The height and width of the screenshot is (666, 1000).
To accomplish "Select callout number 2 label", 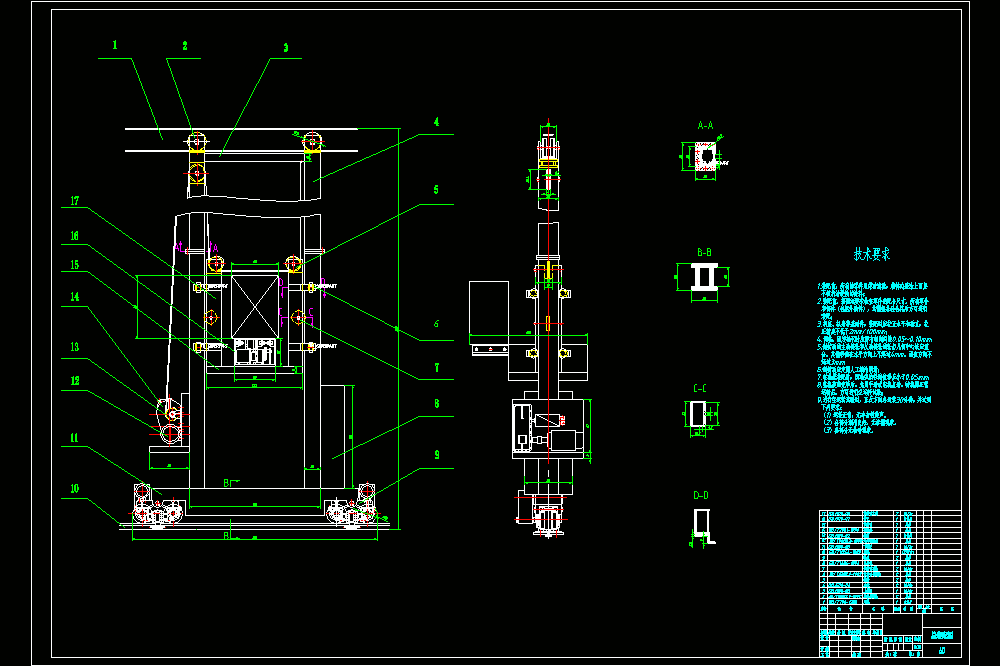I will coord(185,46).
